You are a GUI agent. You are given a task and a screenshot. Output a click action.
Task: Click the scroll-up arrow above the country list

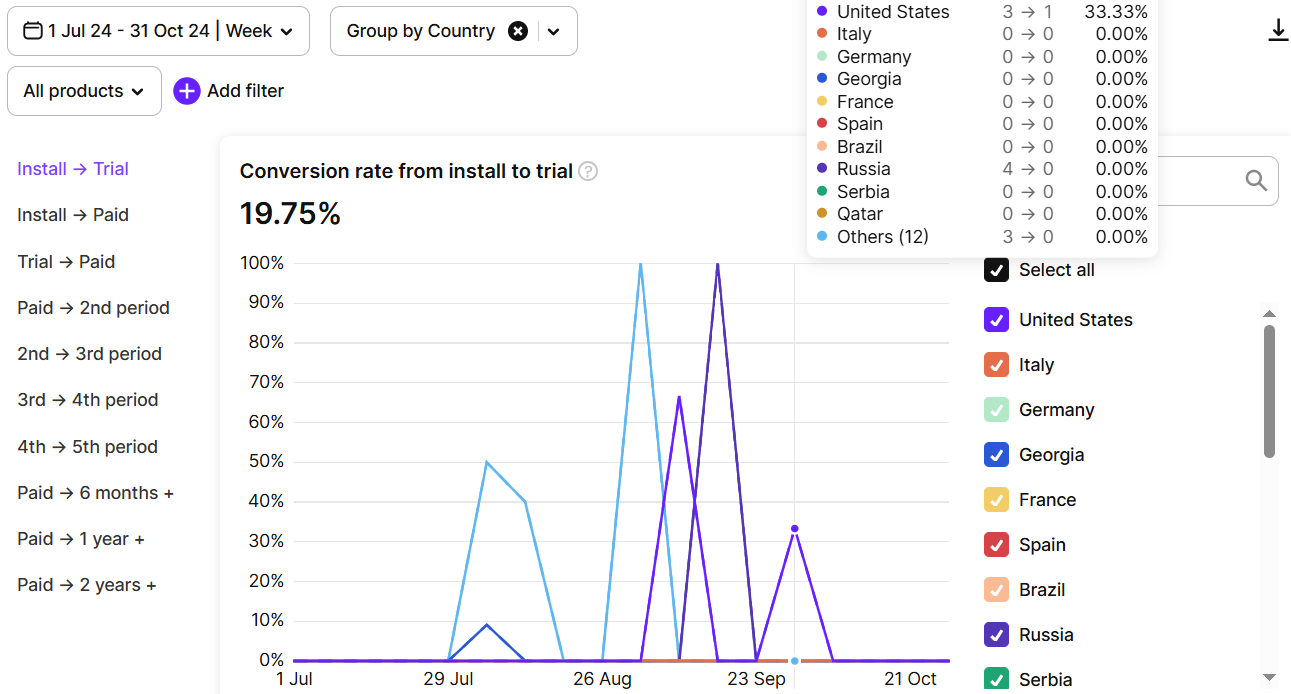[1270, 313]
